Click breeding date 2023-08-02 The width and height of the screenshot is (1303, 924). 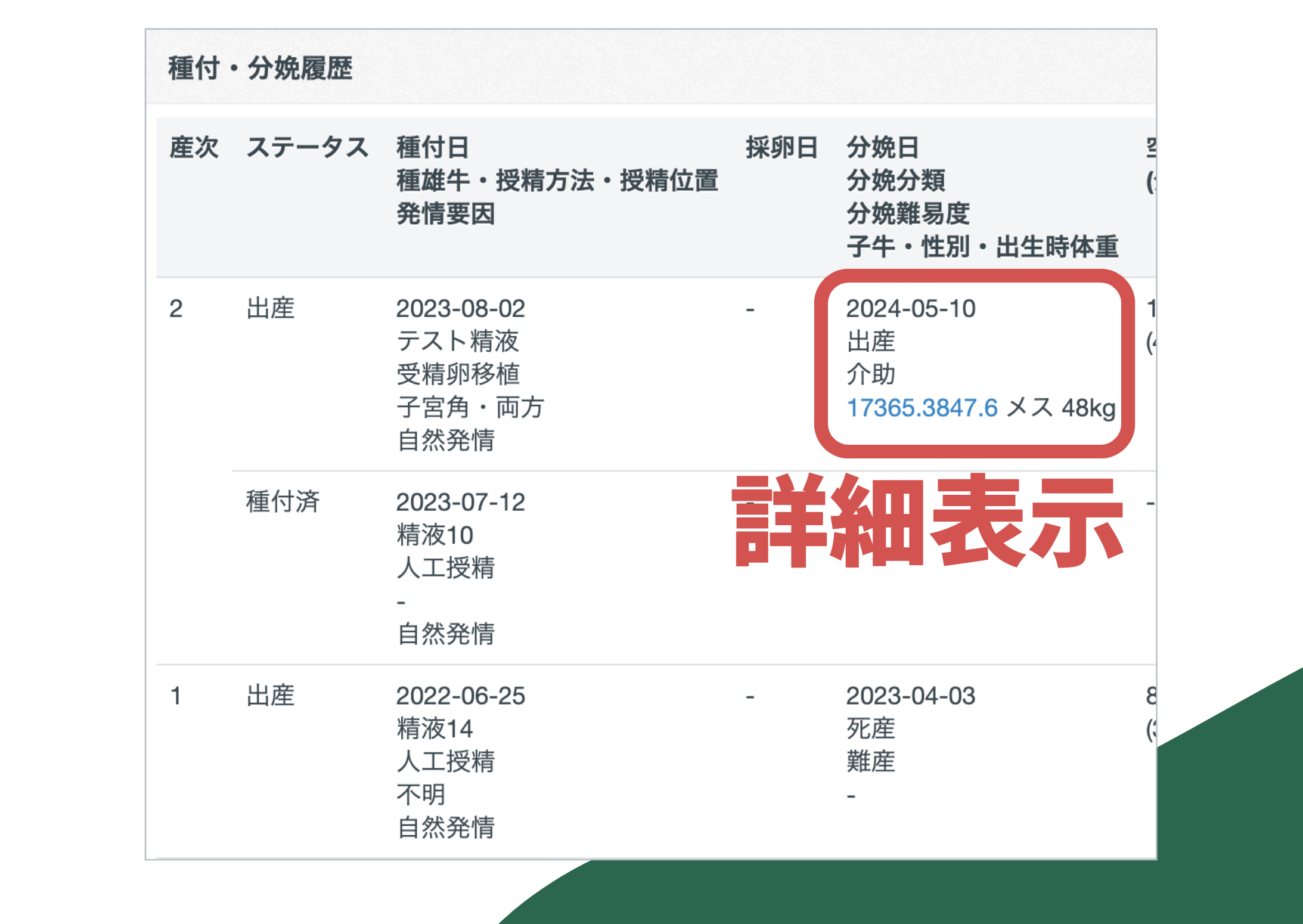coord(460,309)
